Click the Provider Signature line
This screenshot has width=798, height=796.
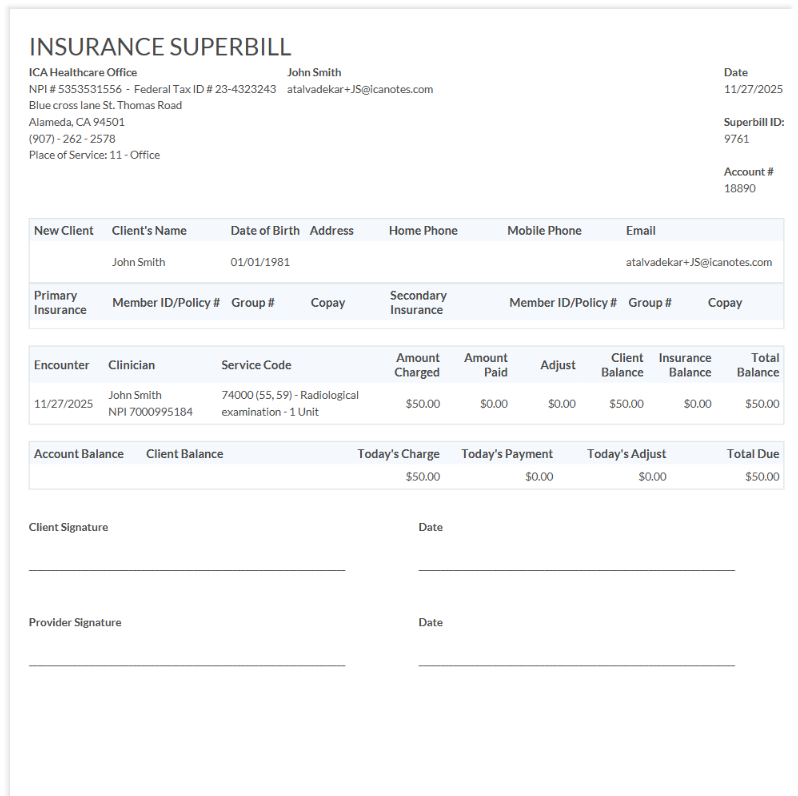pyautogui.click(x=187, y=663)
